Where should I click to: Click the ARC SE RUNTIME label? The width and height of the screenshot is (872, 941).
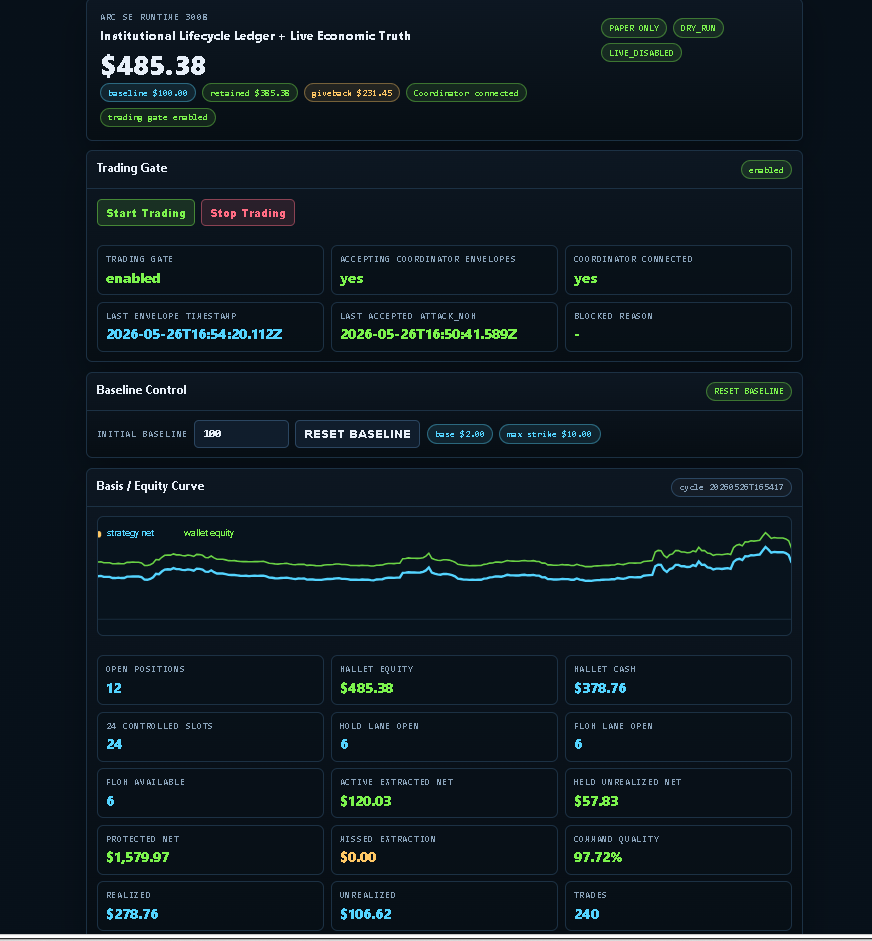pyautogui.click(x=154, y=17)
